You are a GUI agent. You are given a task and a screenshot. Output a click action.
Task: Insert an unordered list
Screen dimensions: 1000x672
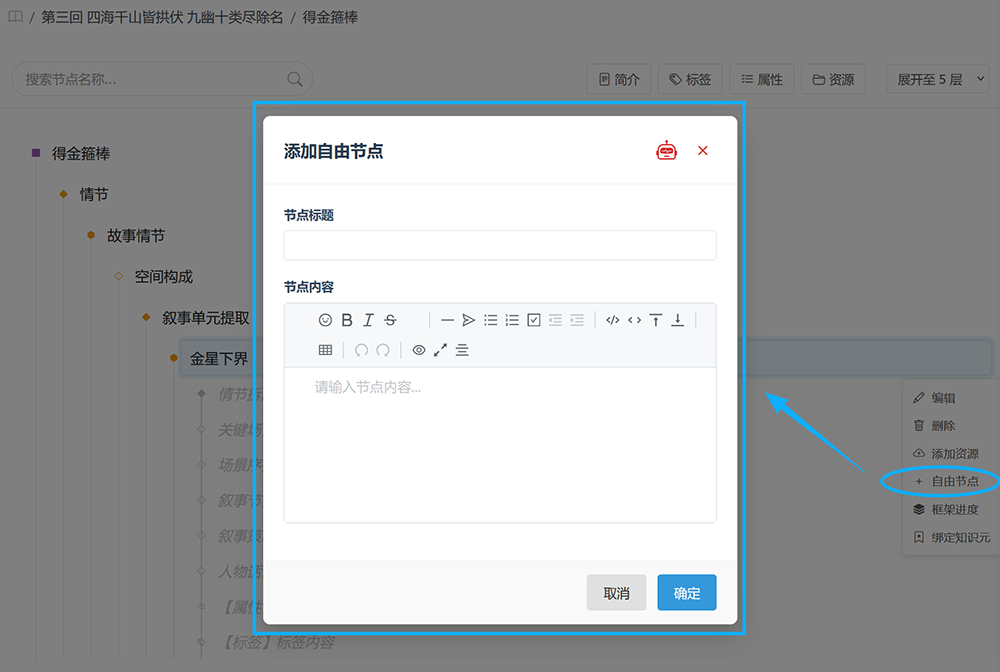pyautogui.click(x=490, y=320)
